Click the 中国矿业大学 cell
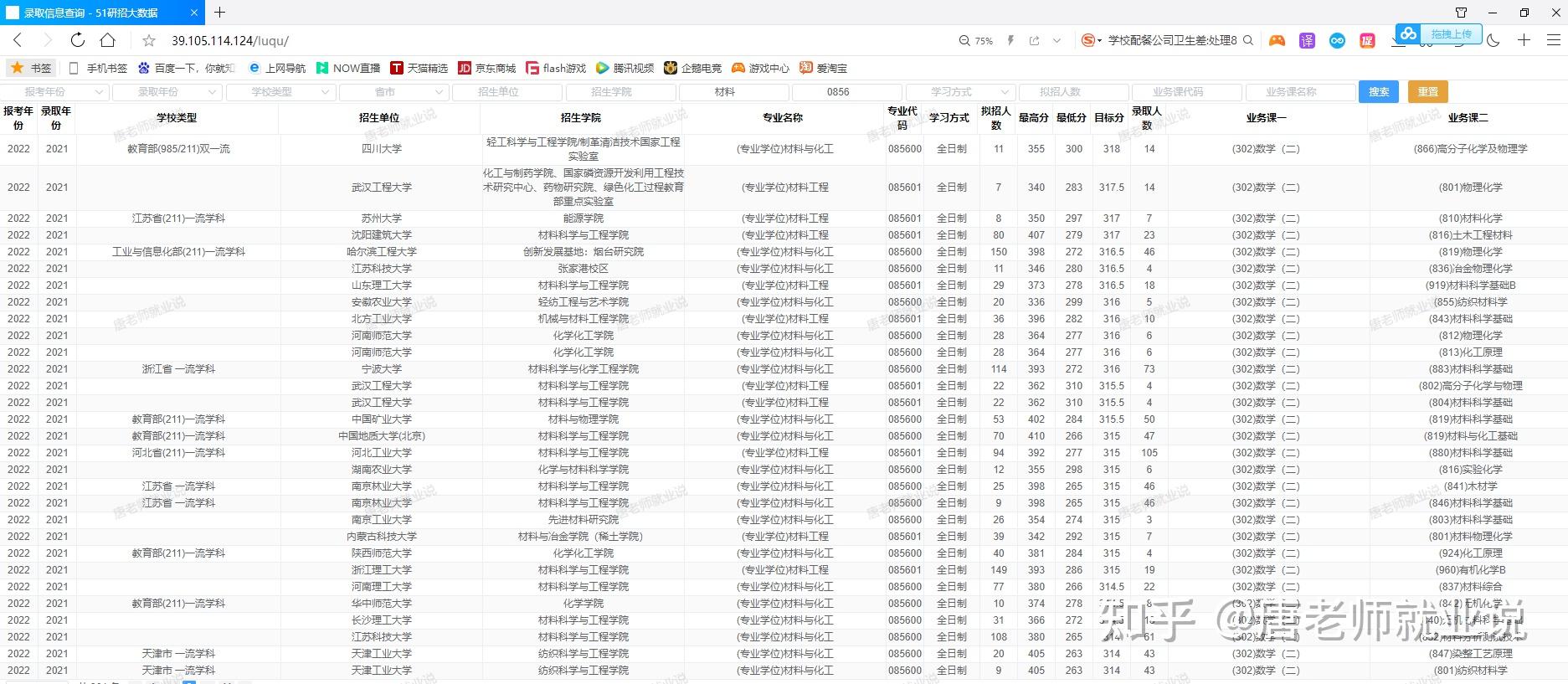Screen dimensions: 1568x684 click(x=382, y=419)
